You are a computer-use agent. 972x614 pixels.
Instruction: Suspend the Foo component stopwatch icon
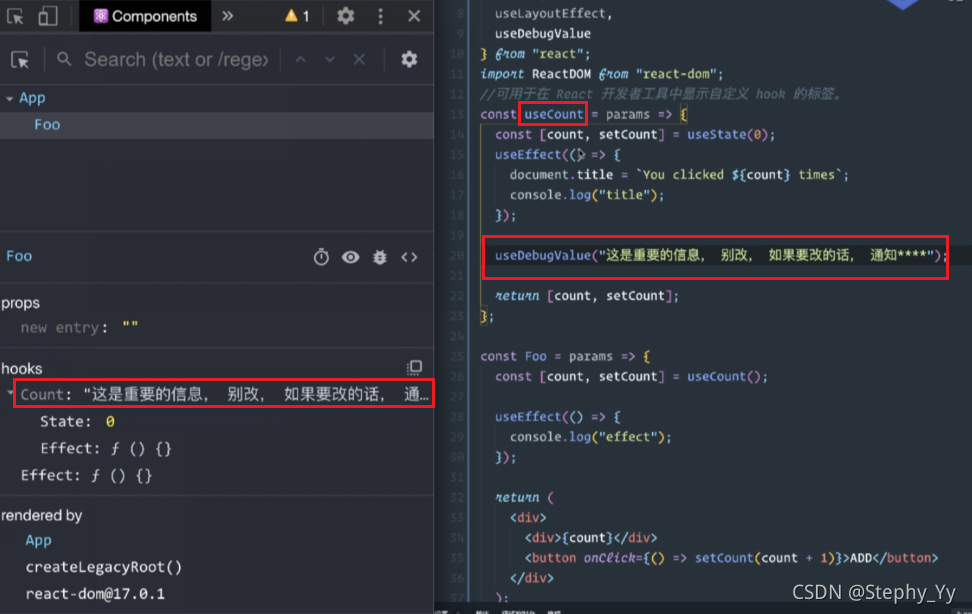pyautogui.click(x=321, y=257)
